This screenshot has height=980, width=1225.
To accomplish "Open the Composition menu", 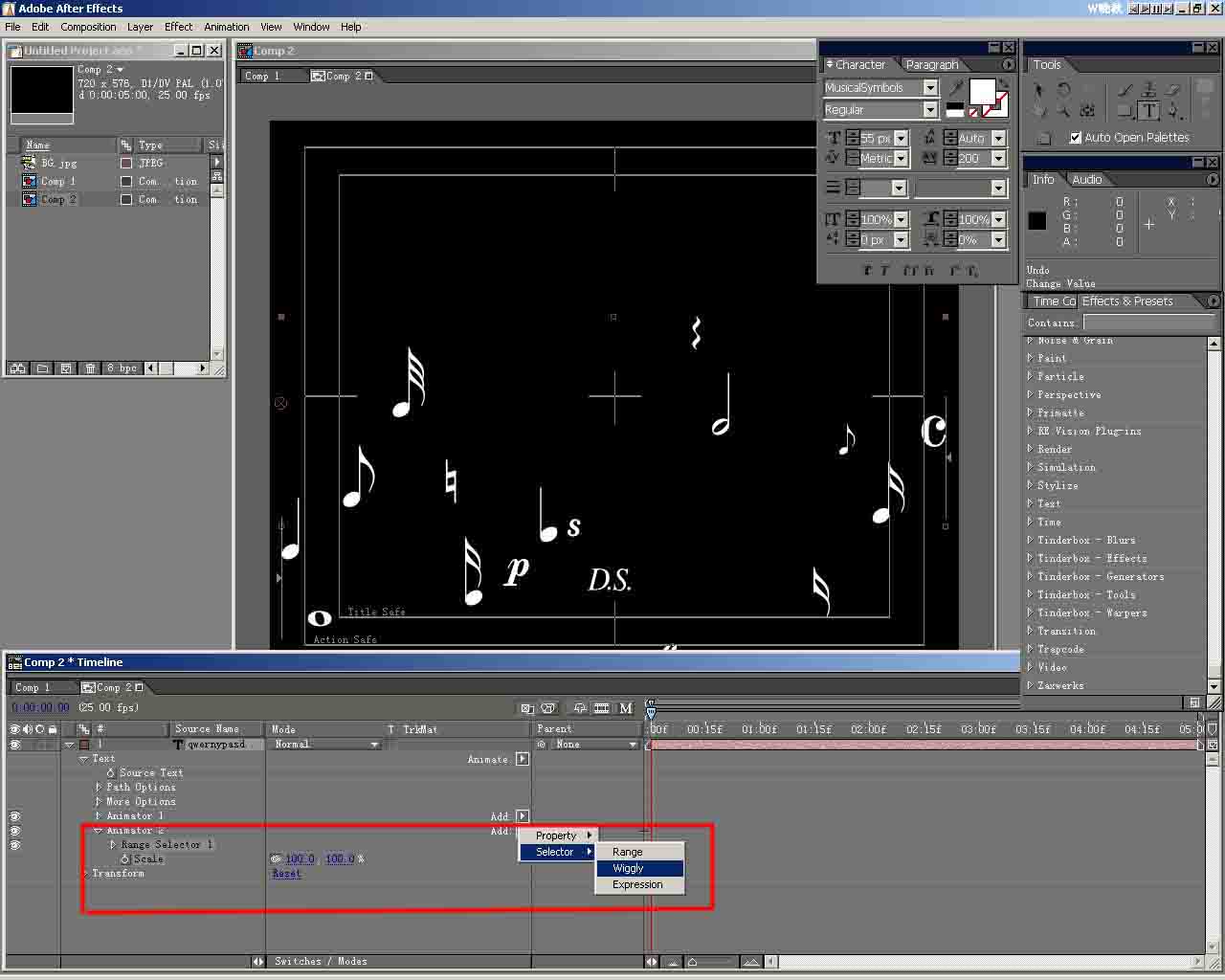I will coord(88,27).
